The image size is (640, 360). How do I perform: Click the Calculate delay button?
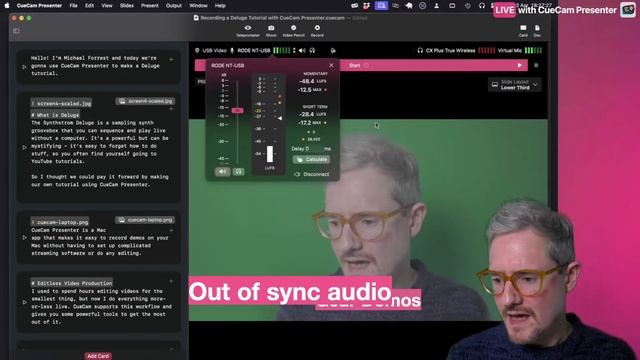pyautogui.click(x=311, y=160)
